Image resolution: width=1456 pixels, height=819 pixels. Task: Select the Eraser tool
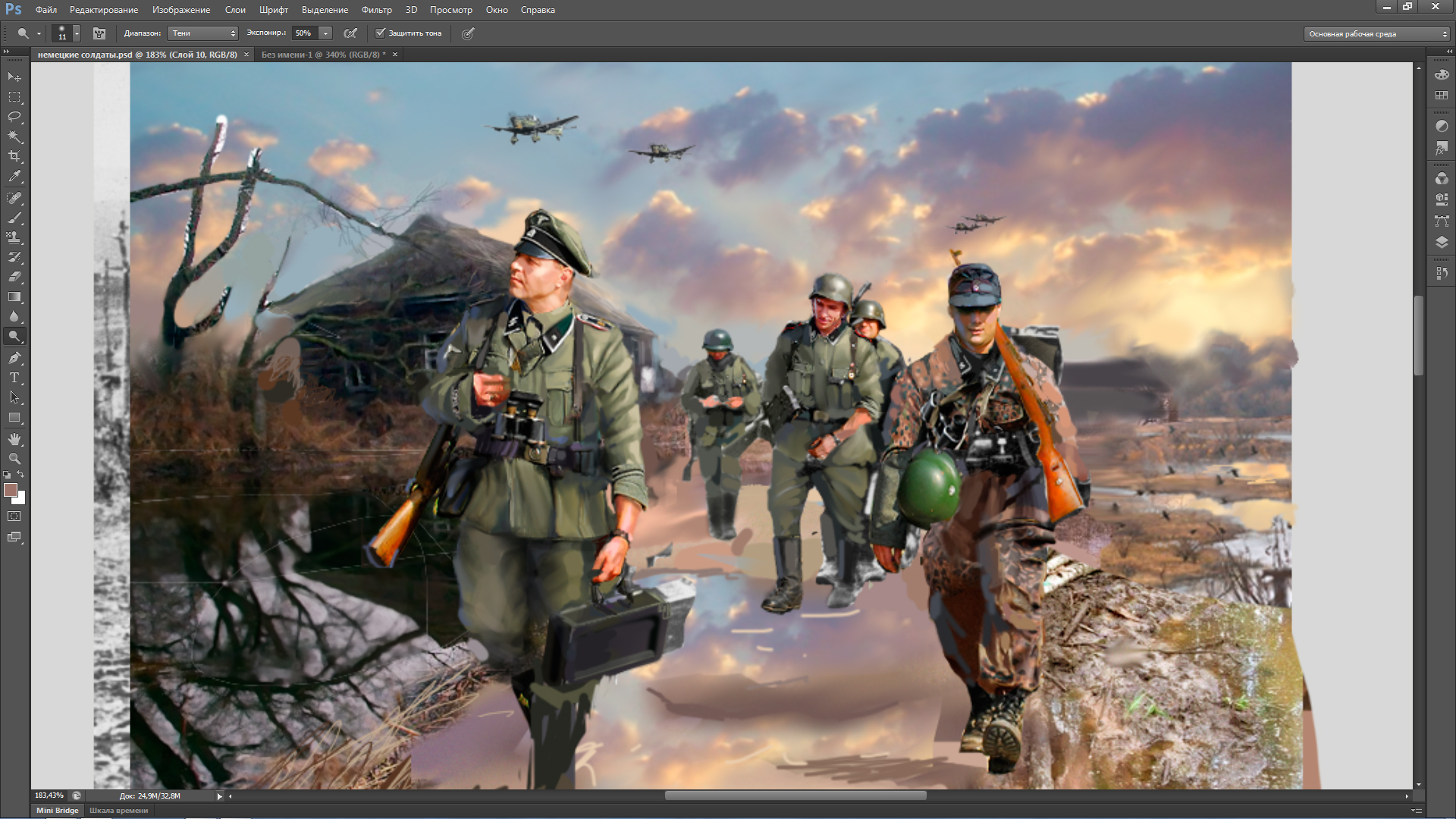coord(14,277)
